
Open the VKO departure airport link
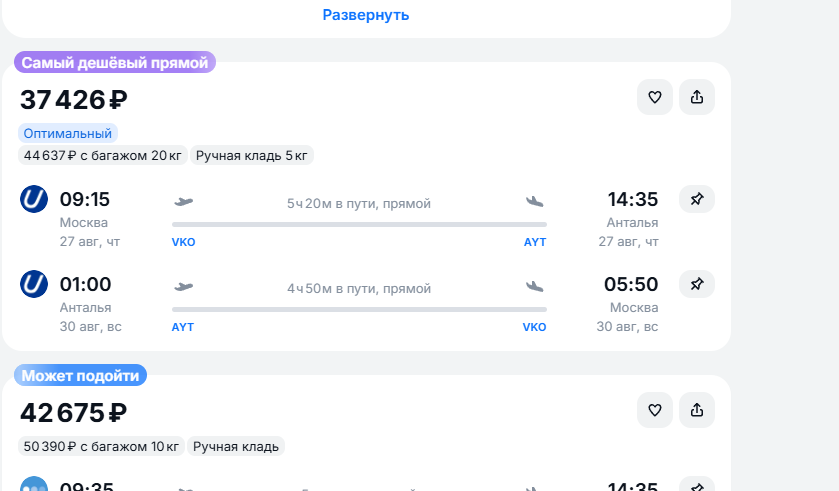[184, 242]
